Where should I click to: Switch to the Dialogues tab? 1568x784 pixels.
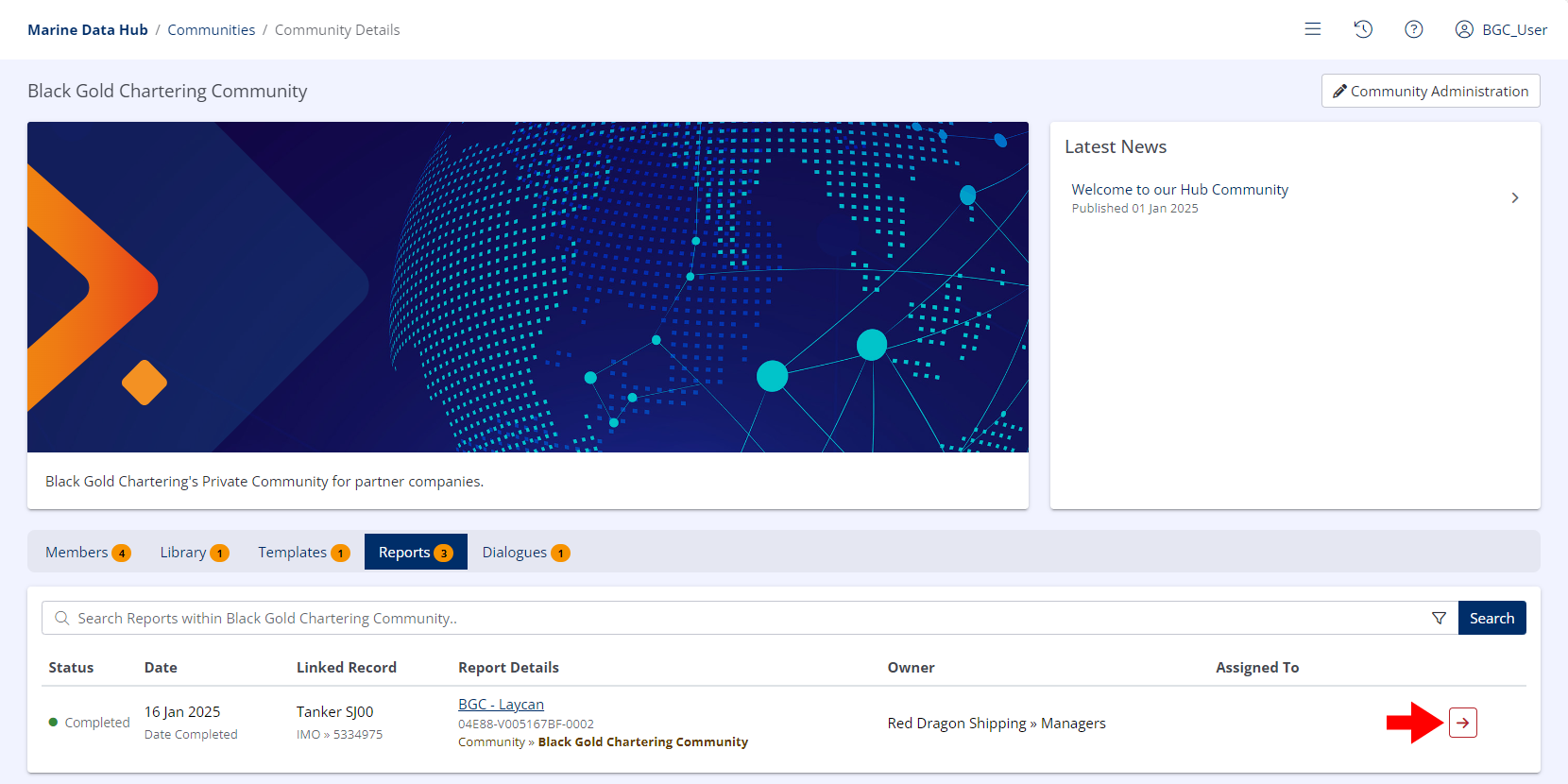525,553
